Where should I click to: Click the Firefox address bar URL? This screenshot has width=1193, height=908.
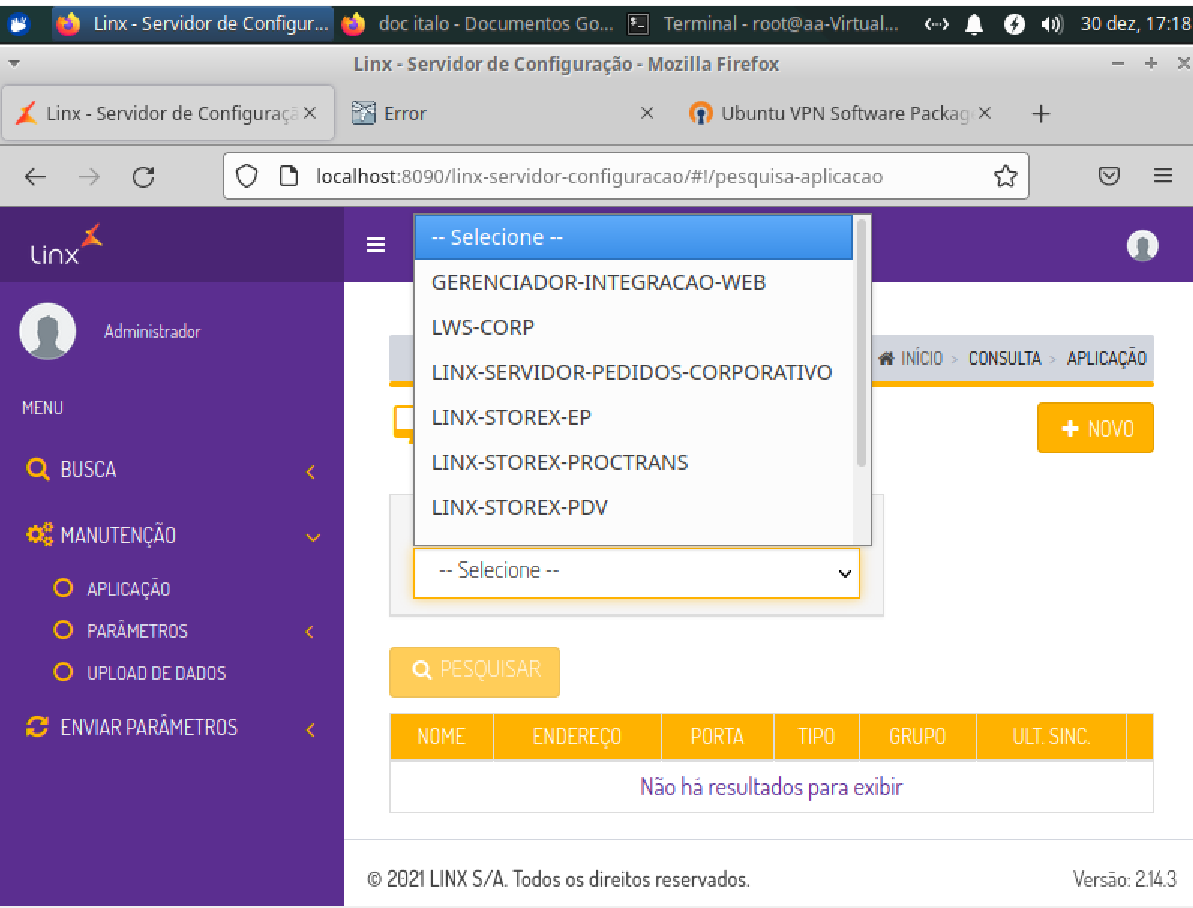point(600,177)
